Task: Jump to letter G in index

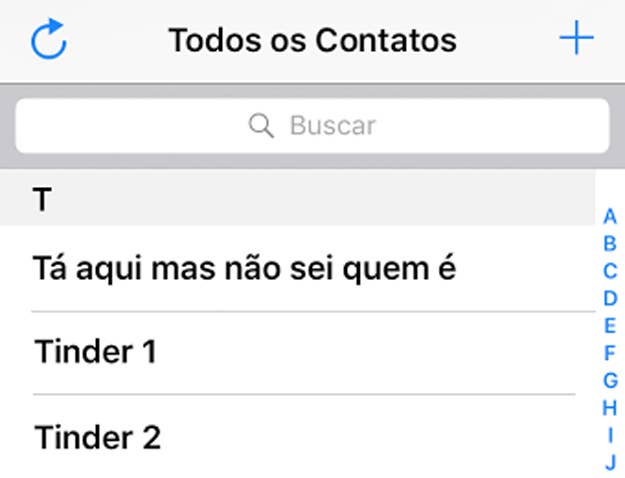Action: [x=610, y=380]
